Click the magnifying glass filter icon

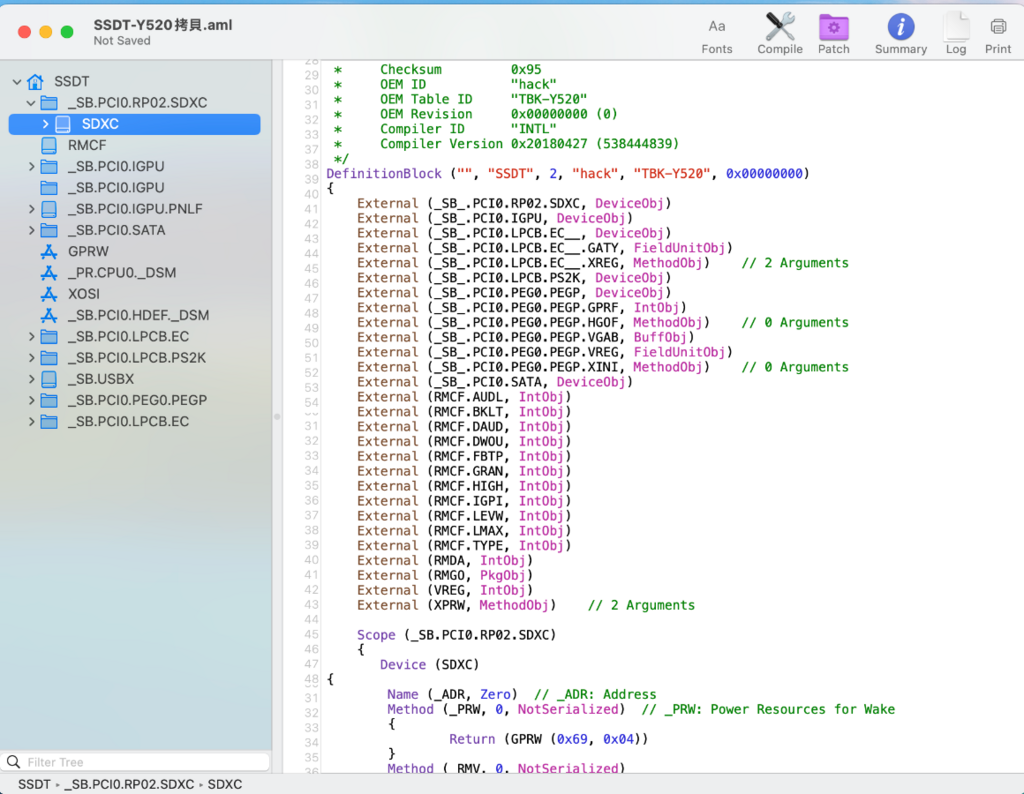click(14, 762)
